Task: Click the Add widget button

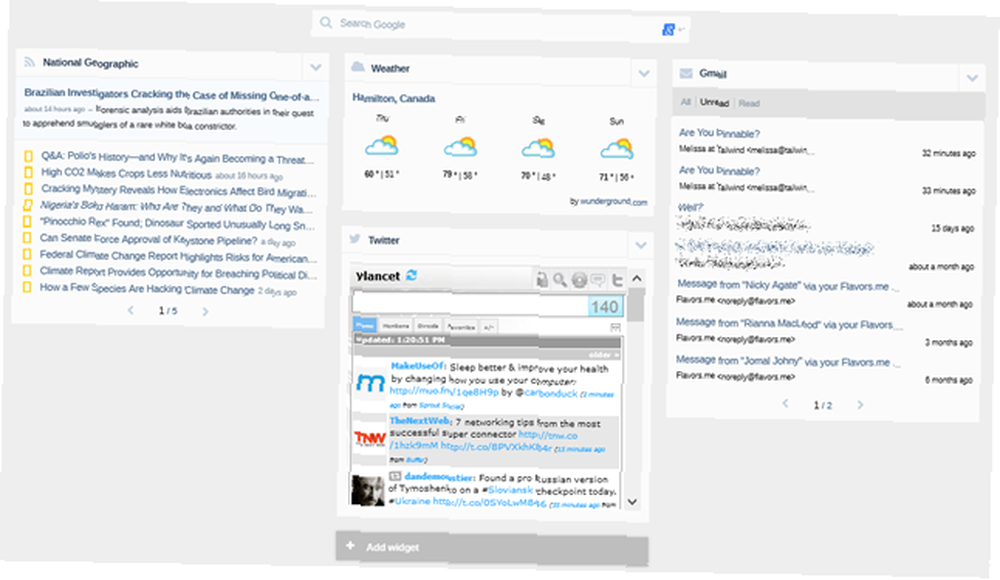Action: point(492,548)
